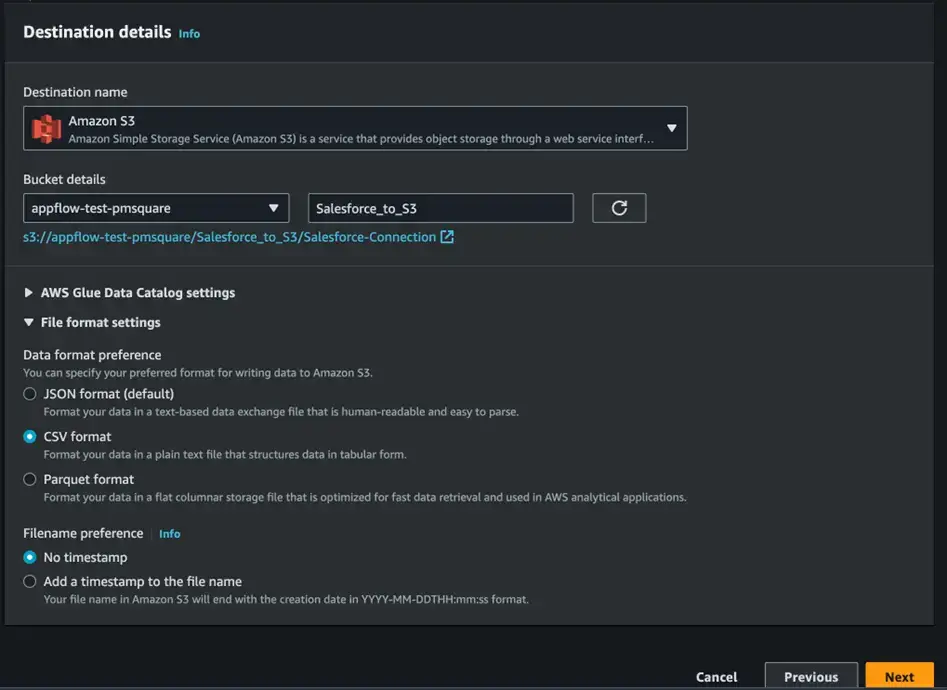Choose the No timestamp option
The image size is (947, 690).
(x=30, y=557)
